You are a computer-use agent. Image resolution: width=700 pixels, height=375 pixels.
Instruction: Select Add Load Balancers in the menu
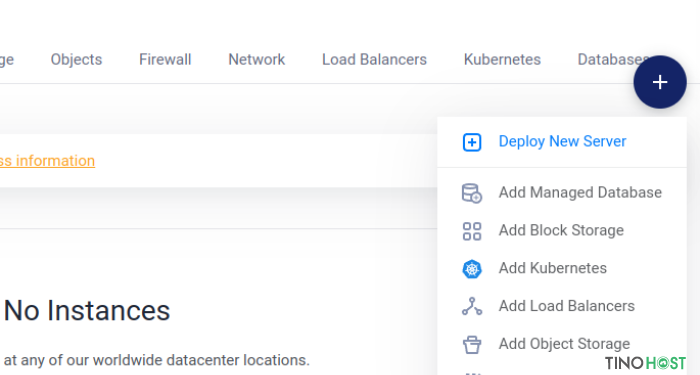coord(562,307)
